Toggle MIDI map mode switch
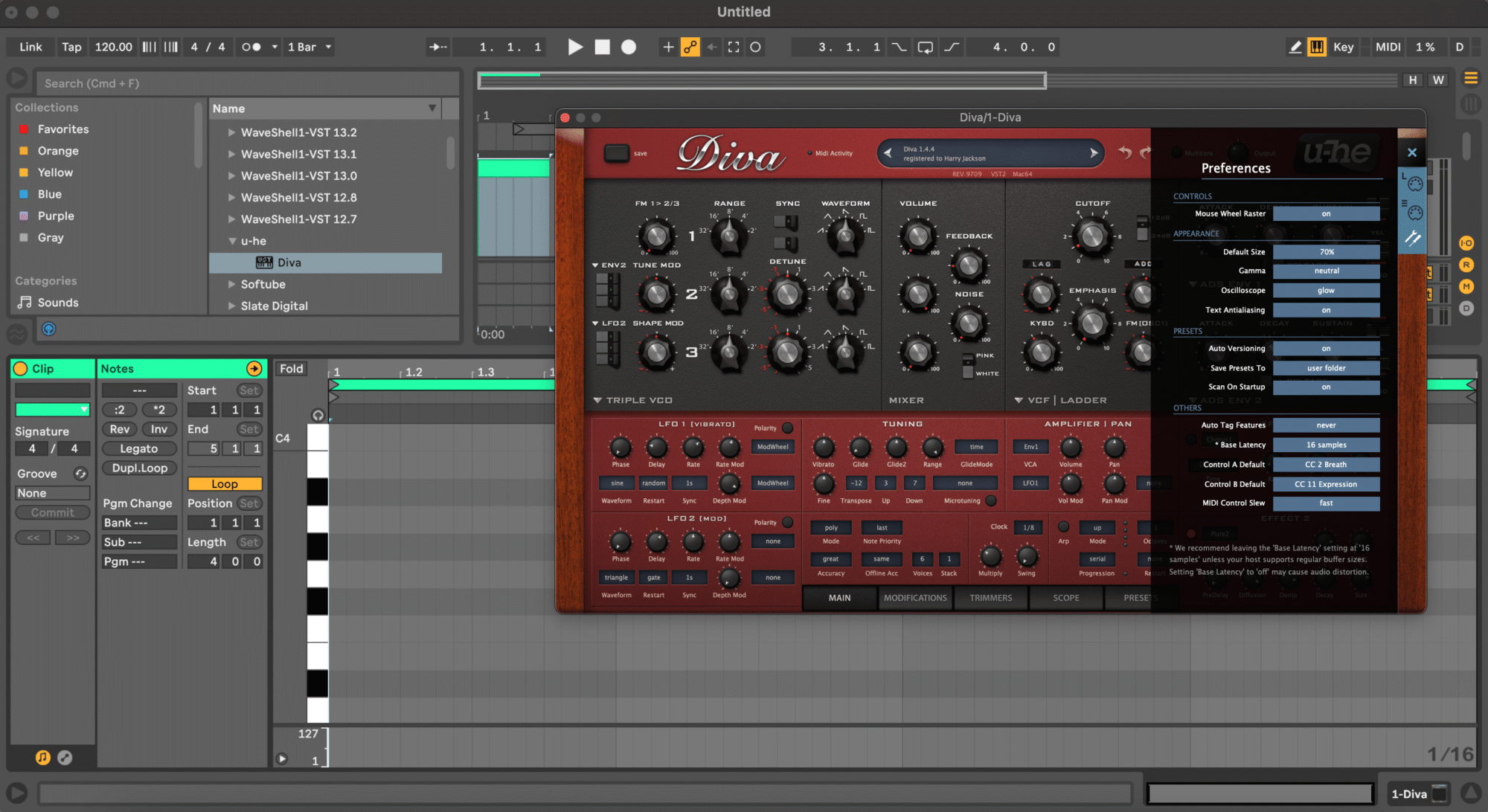This screenshot has width=1488, height=812. 1388,47
